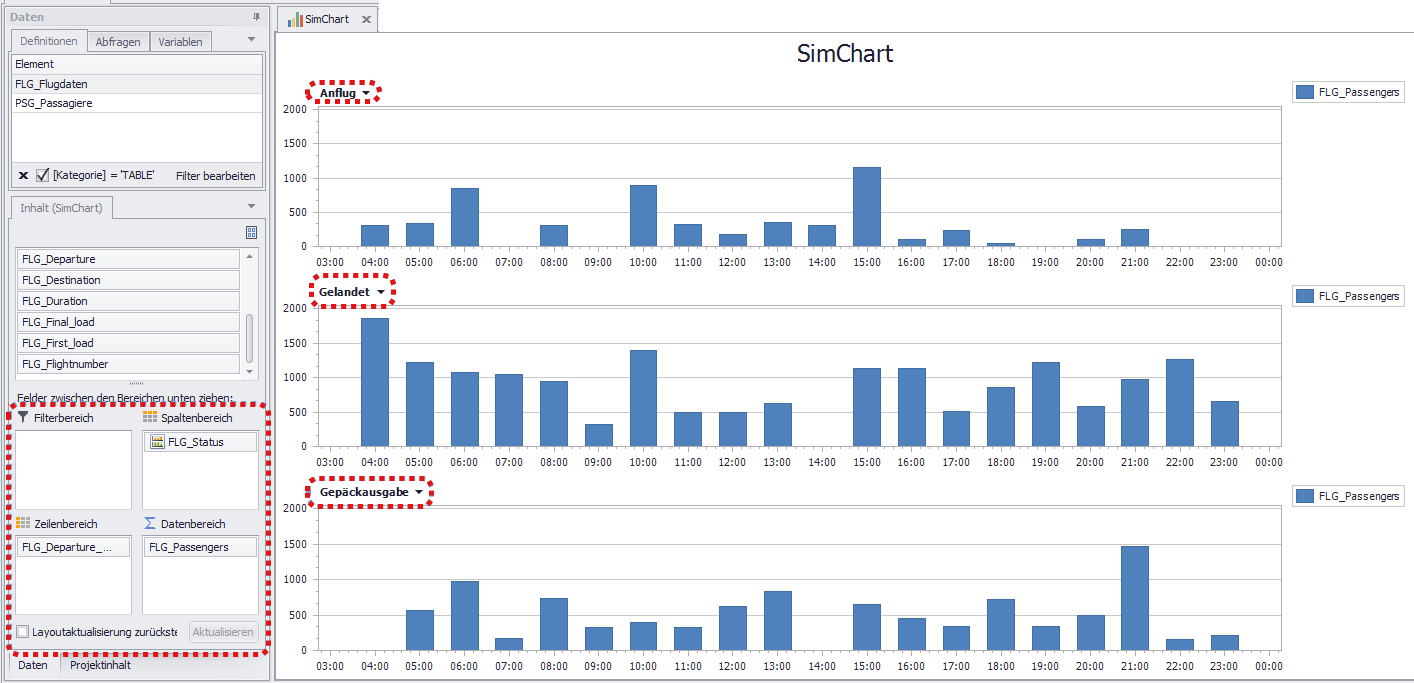Image resolution: width=1414 pixels, height=683 pixels.
Task: Switch to the Projektinhalt bottom tab
Action: pos(100,665)
